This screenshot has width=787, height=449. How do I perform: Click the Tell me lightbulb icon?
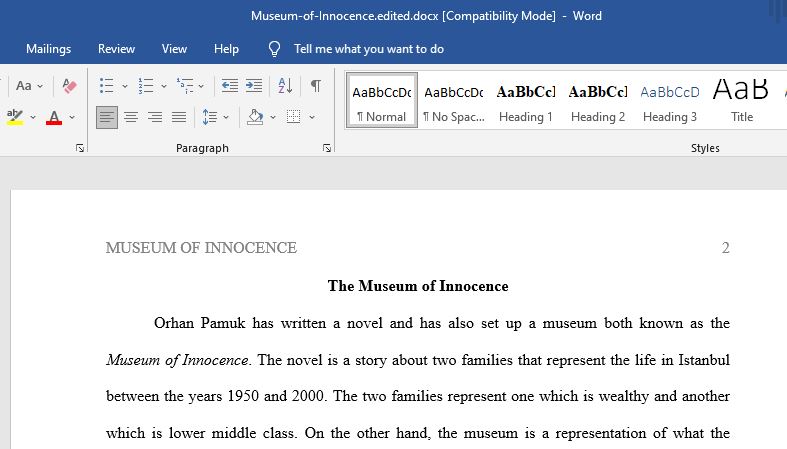275,49
